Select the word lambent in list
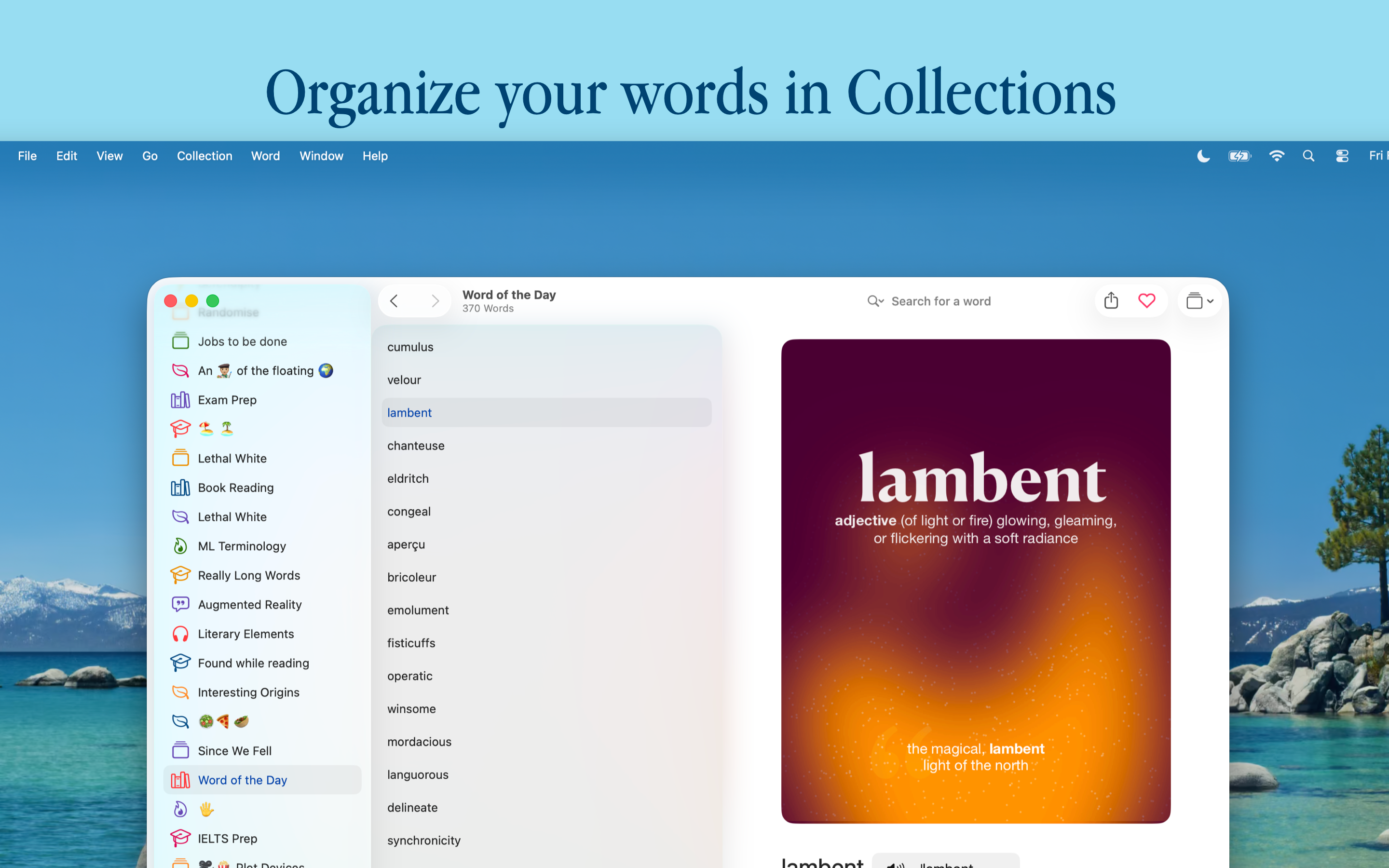Viewport: 1389px width, 868px height. click(x=546, y=412)
